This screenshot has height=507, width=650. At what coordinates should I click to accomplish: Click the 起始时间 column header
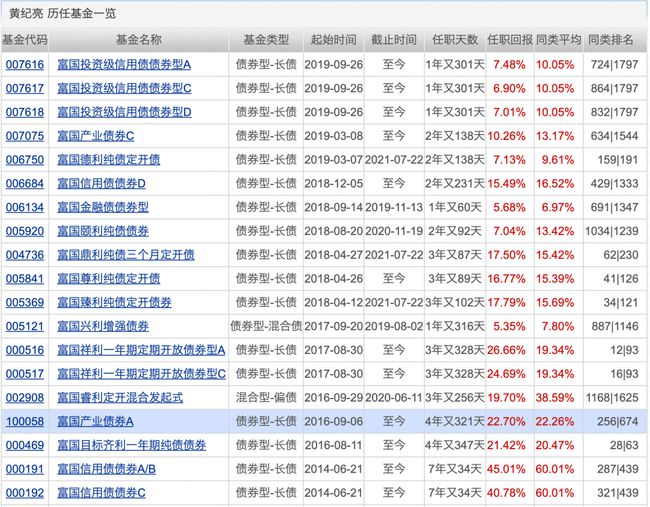pos(334,40)
